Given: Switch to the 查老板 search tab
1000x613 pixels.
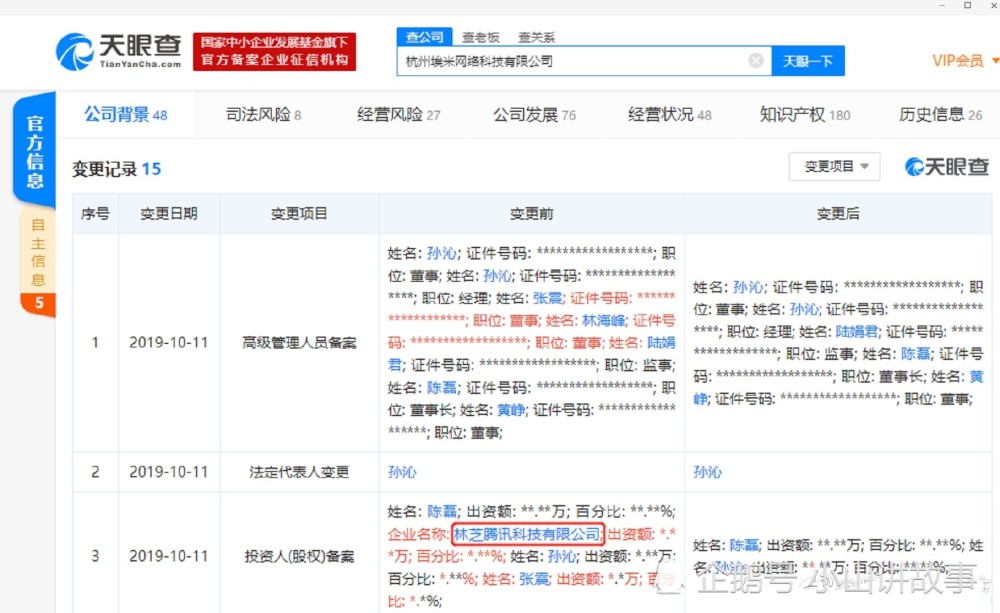Looking at the screenshot, I should 482,36.
